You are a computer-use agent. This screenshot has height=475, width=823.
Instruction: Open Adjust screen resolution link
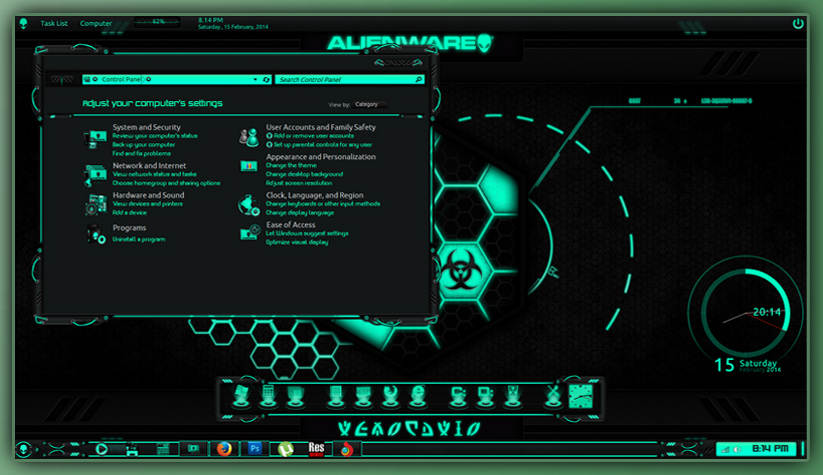[x=299, y=183]
